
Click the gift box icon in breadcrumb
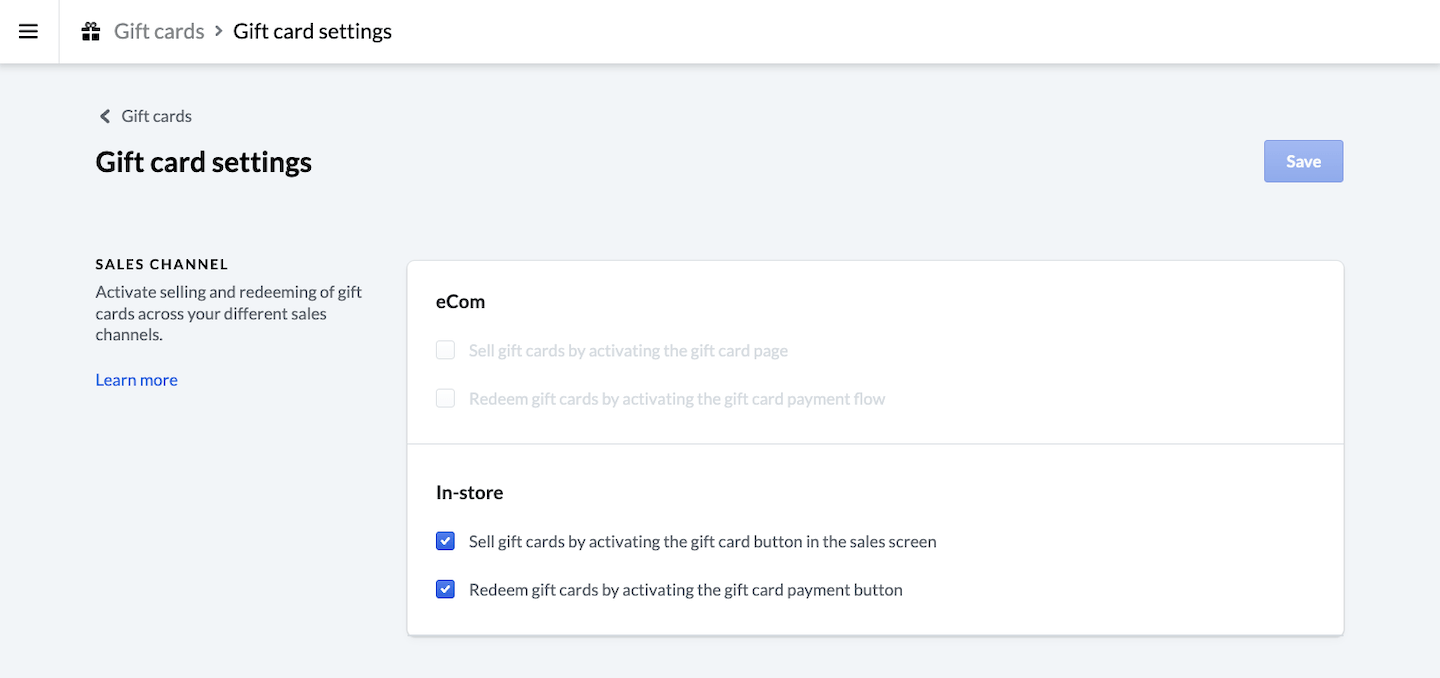click(91, 31)
